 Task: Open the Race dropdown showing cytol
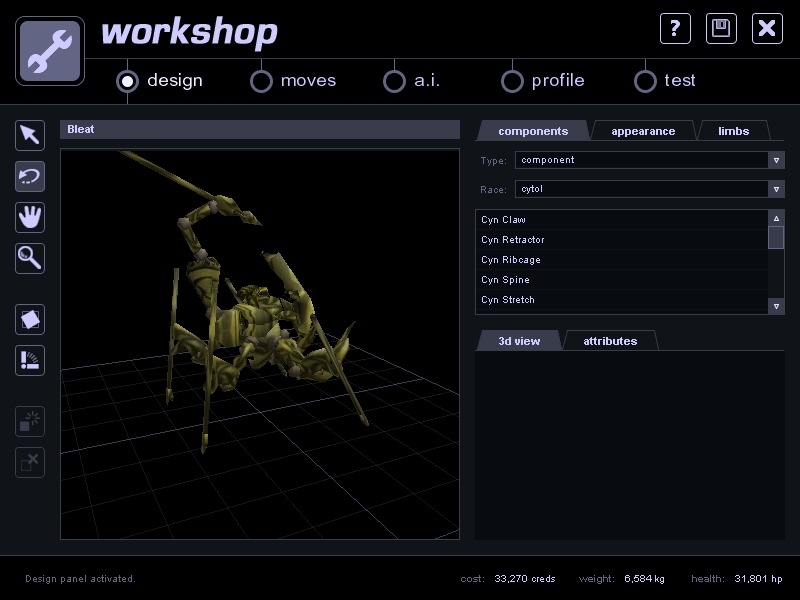click(776, 189)
